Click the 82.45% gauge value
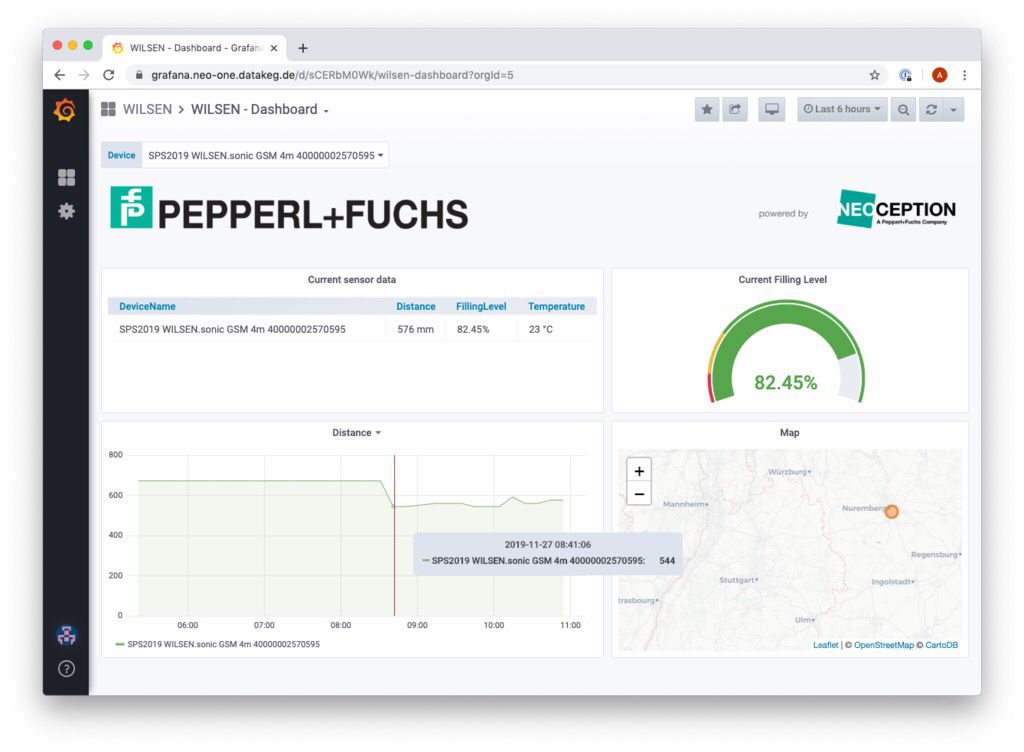 pyautogui.click(x=786, y=383)
